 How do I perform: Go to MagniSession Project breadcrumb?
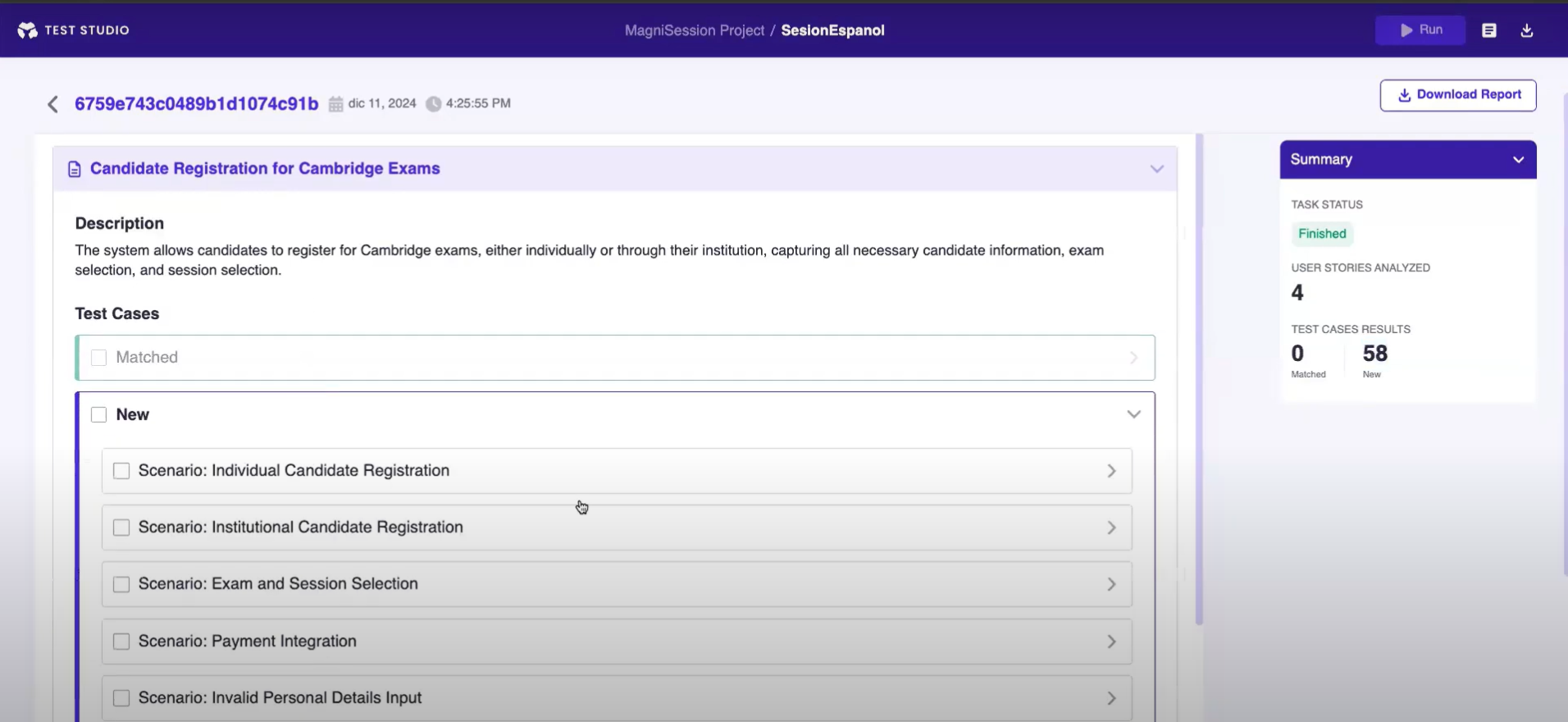point(694,30)
